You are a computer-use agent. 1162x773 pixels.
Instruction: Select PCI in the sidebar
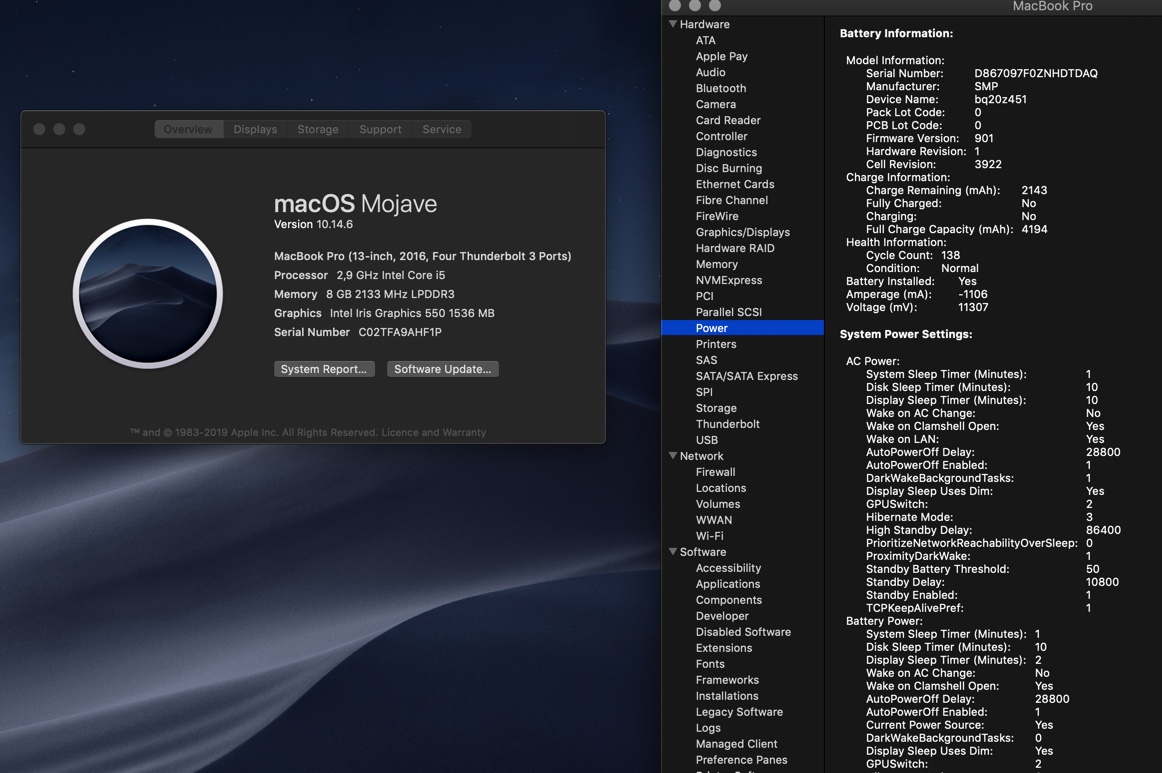tap(705, 296)
